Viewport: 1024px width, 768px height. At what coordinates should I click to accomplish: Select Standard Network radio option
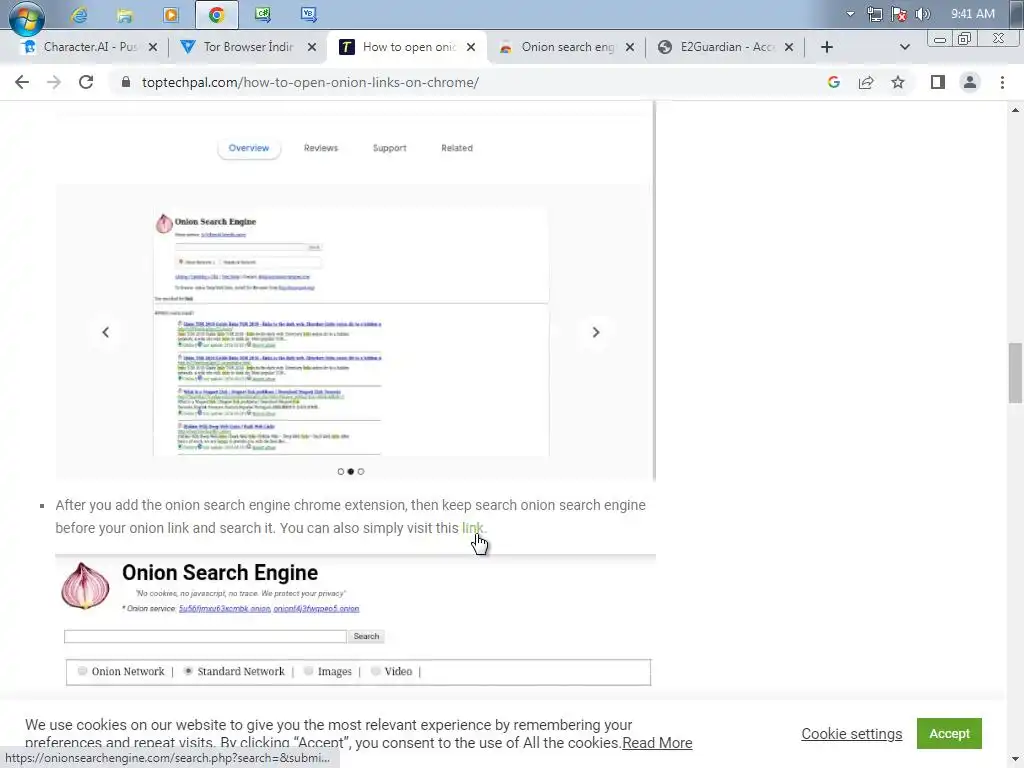[188, 671]
